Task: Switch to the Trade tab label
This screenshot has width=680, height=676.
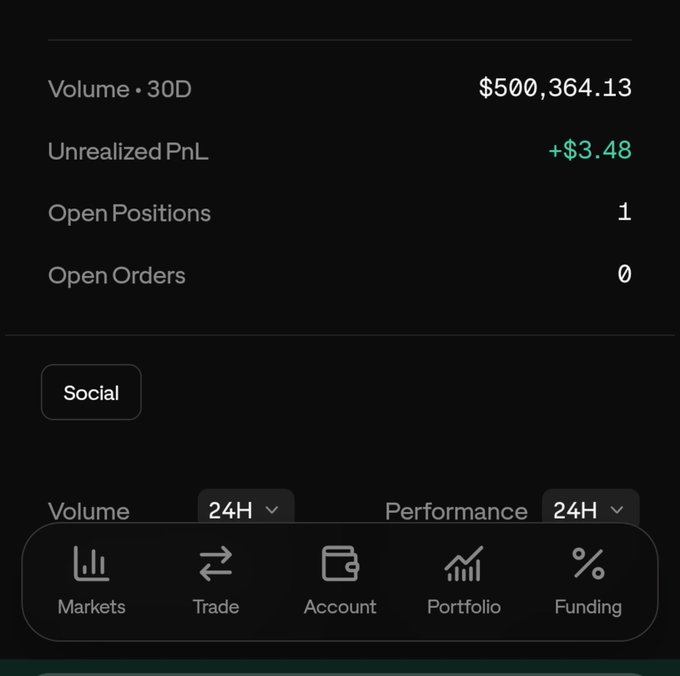Action: point(216,607)
